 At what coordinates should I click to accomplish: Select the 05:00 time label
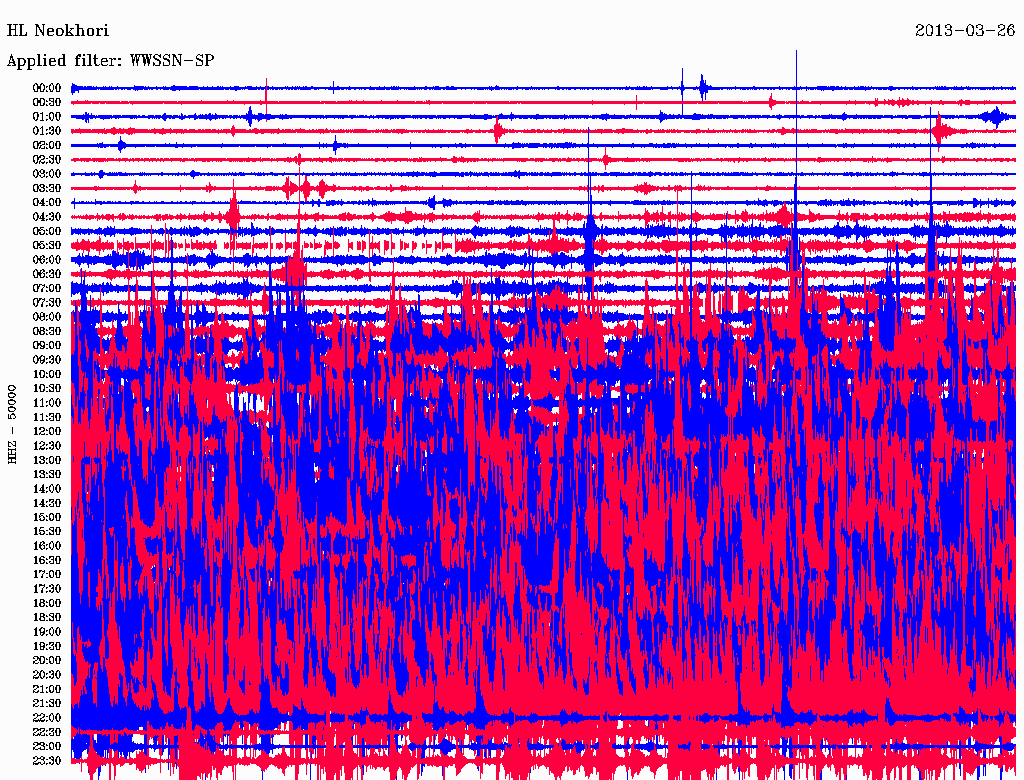[x=47, y=231]
